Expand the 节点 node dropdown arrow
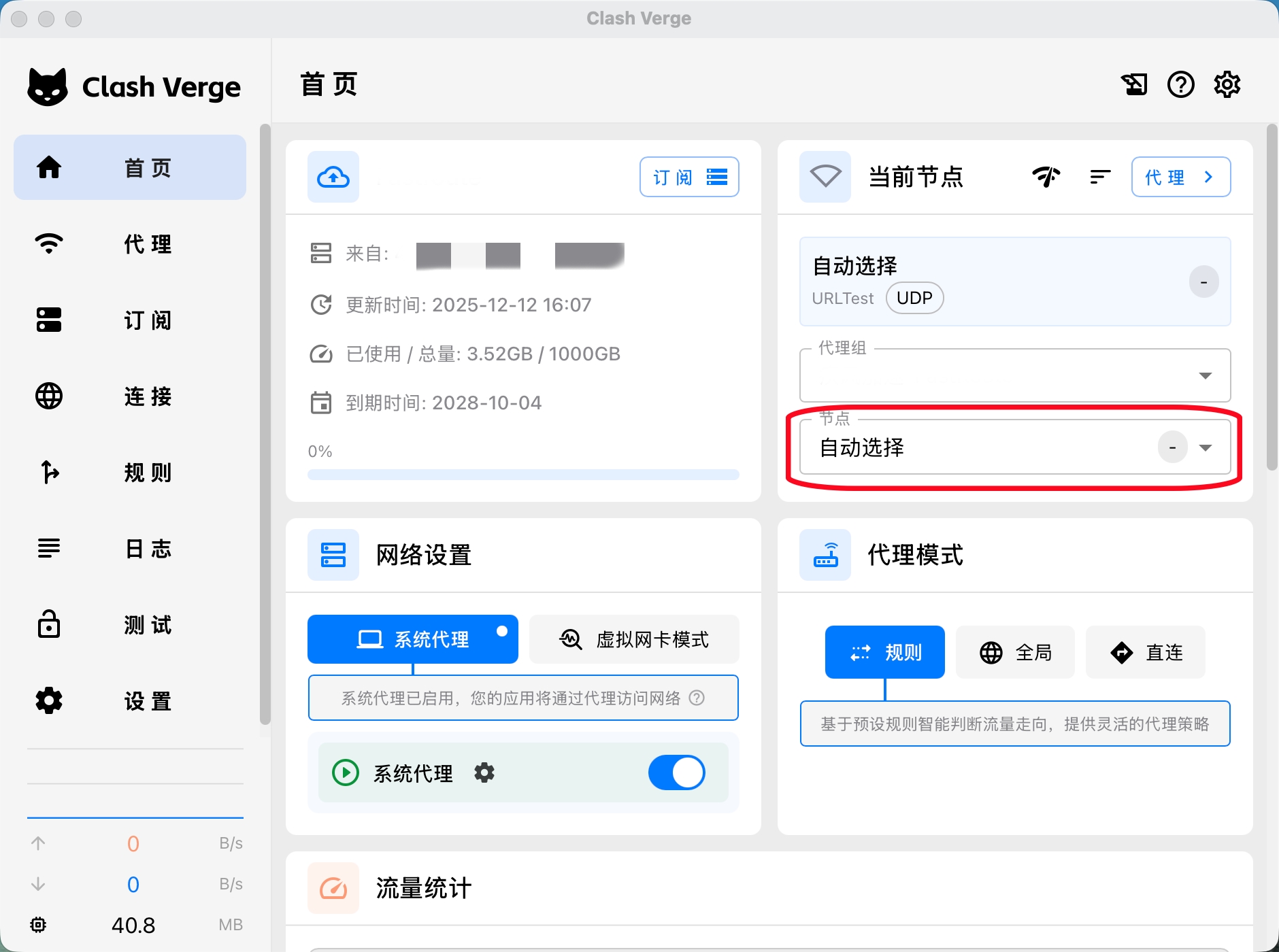 [x=1205, y=447]
